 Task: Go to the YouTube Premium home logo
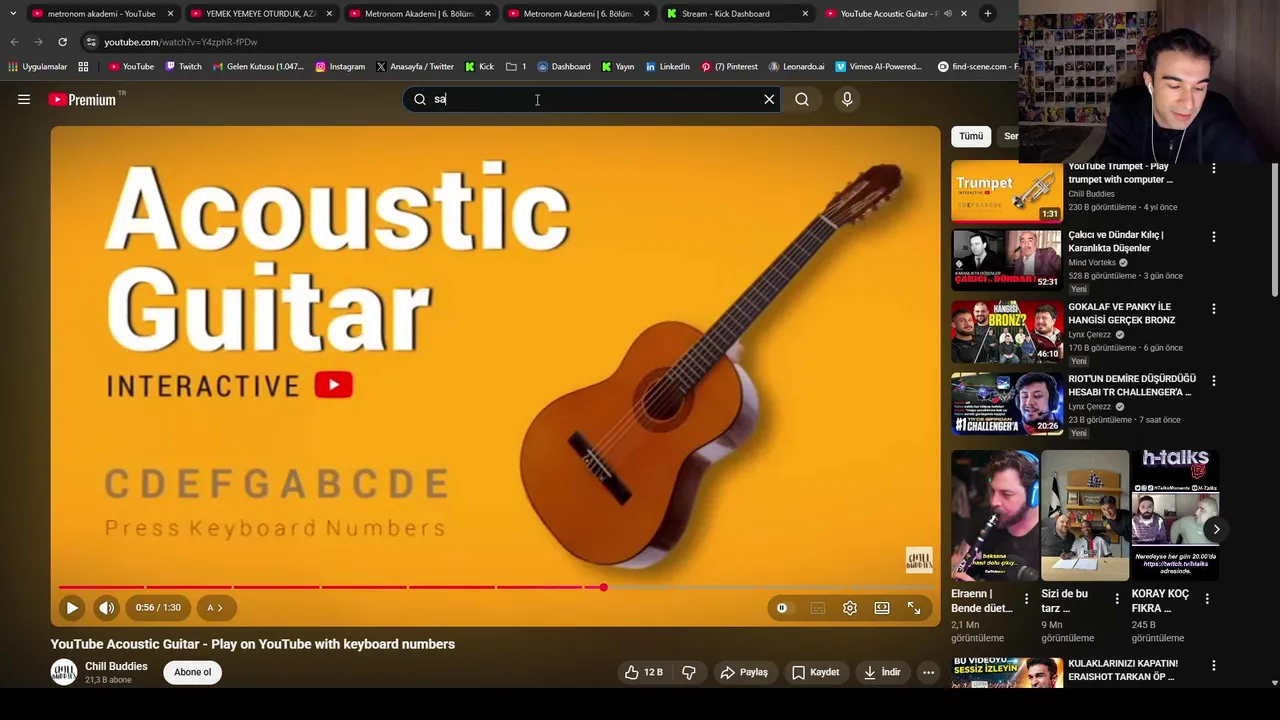(84, 99)
